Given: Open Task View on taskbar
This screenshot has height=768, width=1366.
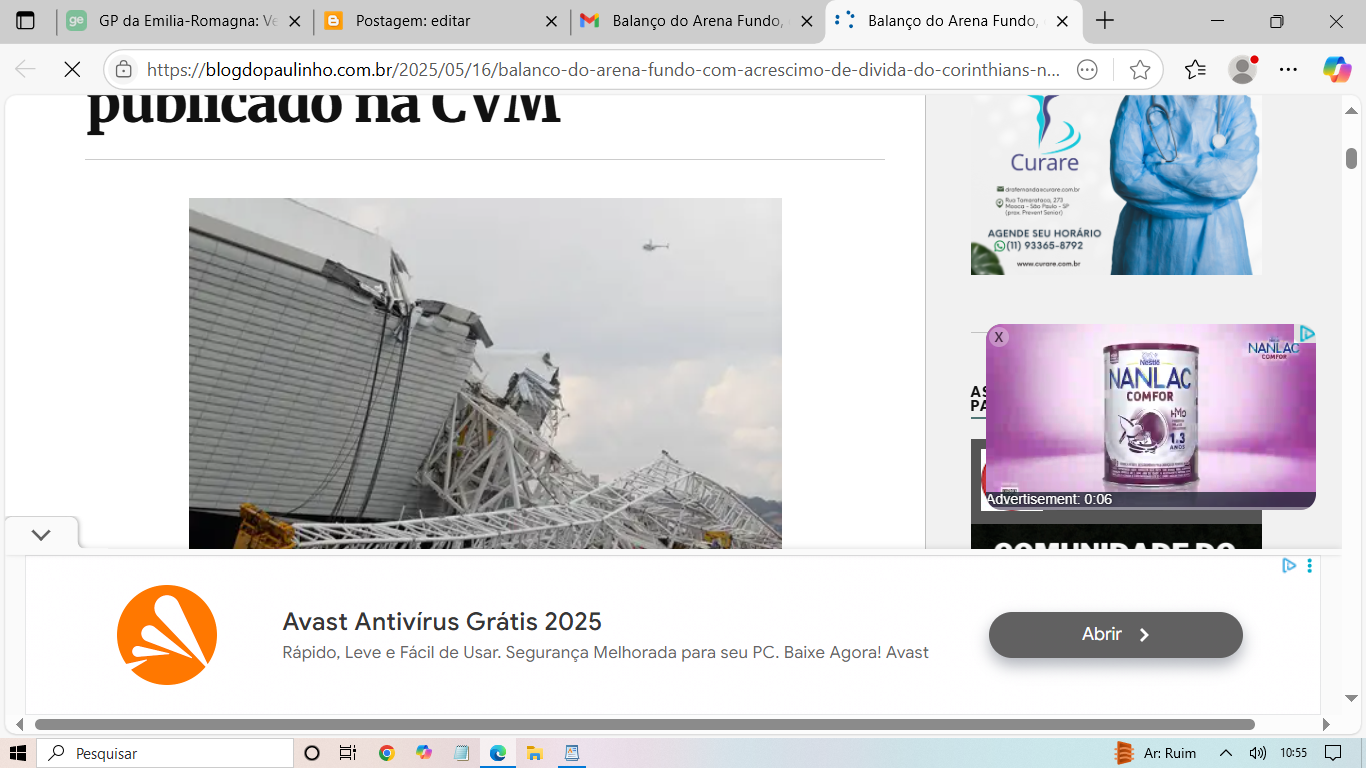Looking at the screenshot, I should click(x=347, y=753).
